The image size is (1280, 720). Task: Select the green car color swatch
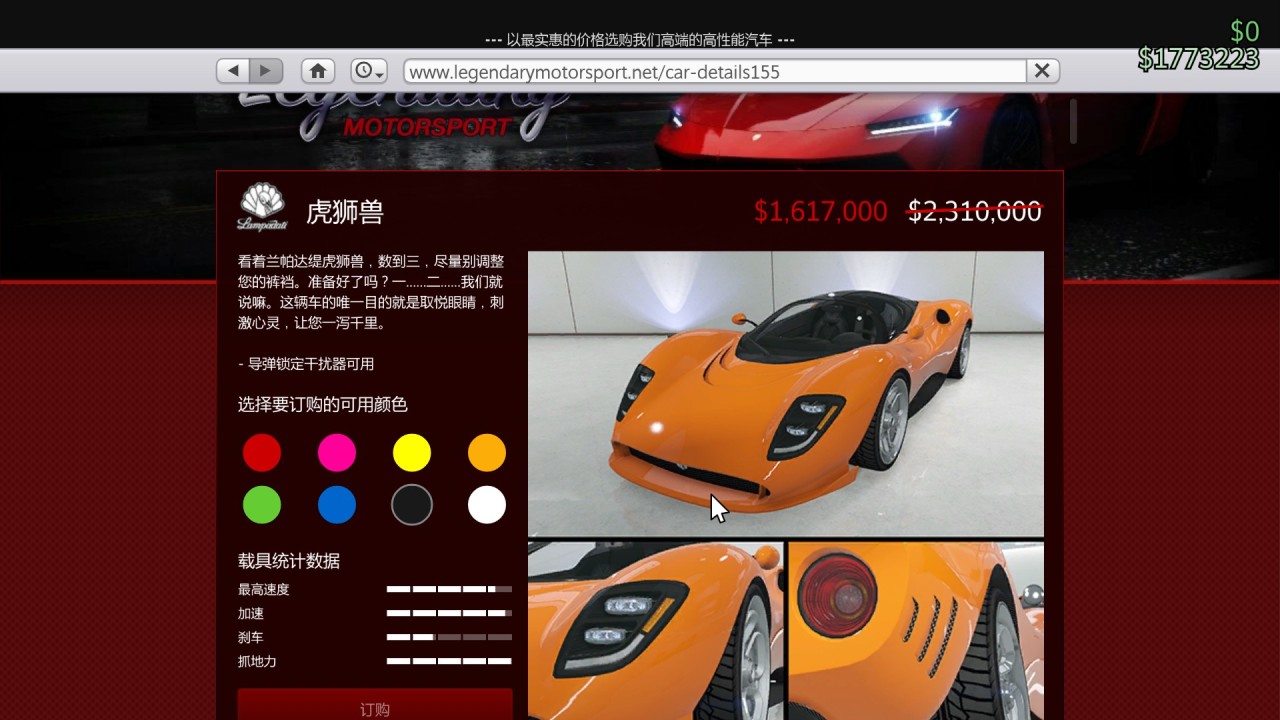click(x=262, y=505)
